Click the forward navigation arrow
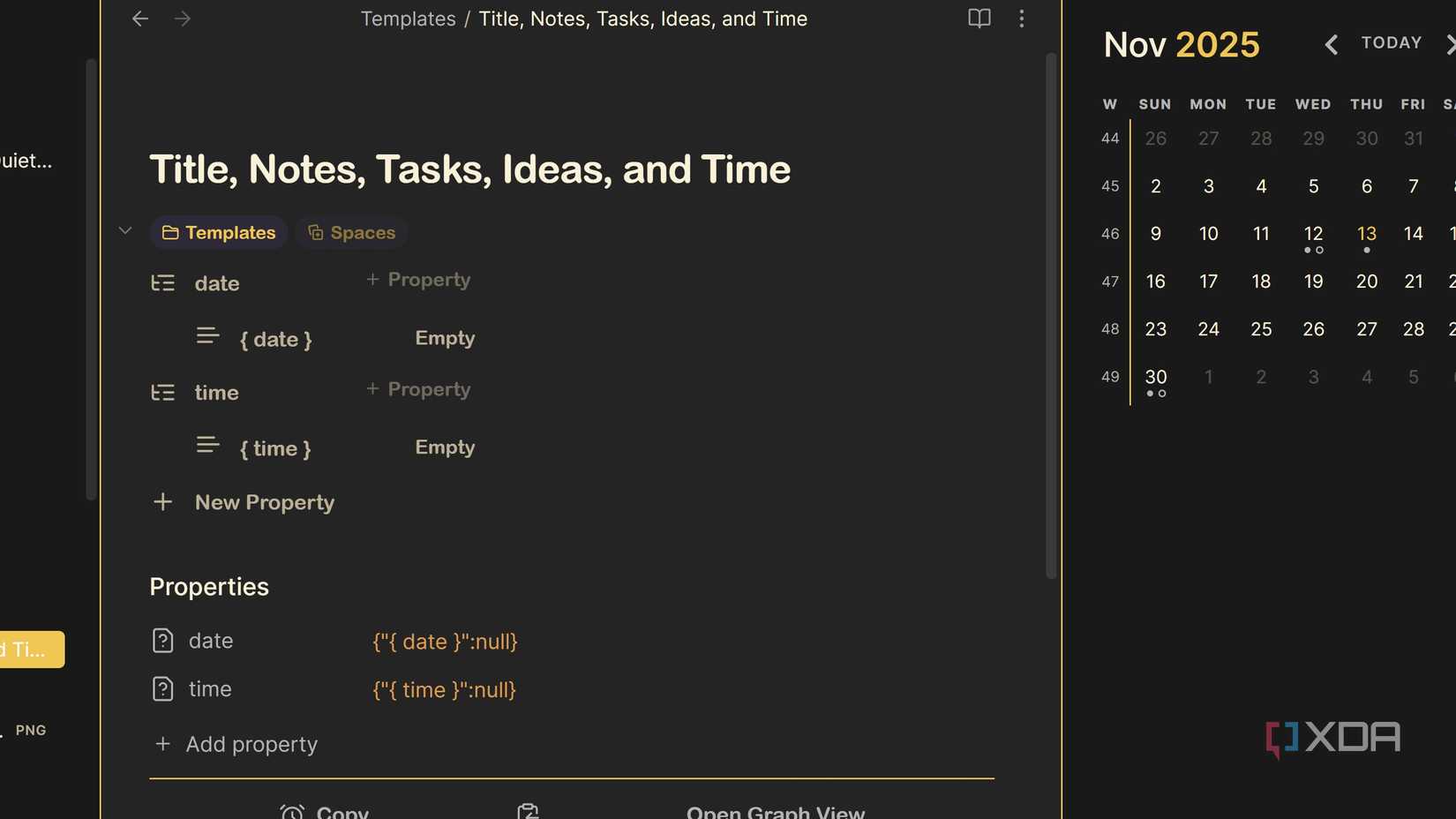Image resolution: width=1456 pixels, height=819 pixels. click(x=182, y=19)
